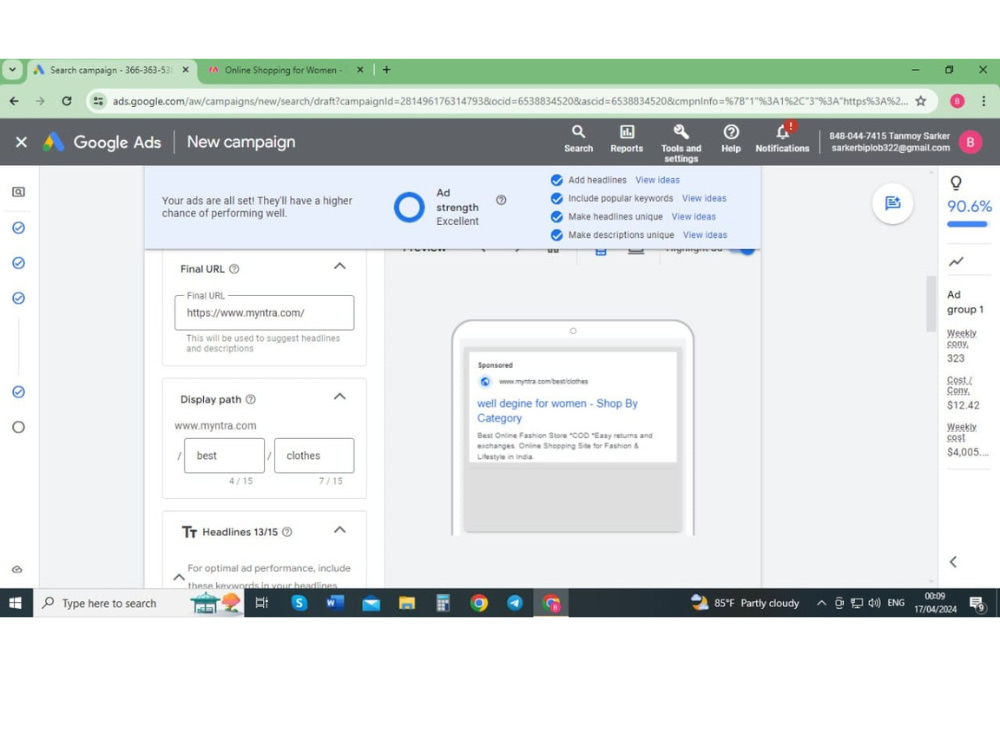Open the account avatar B in Google Ads header
Screen dimensions: 1000x750
coord(970,142)
